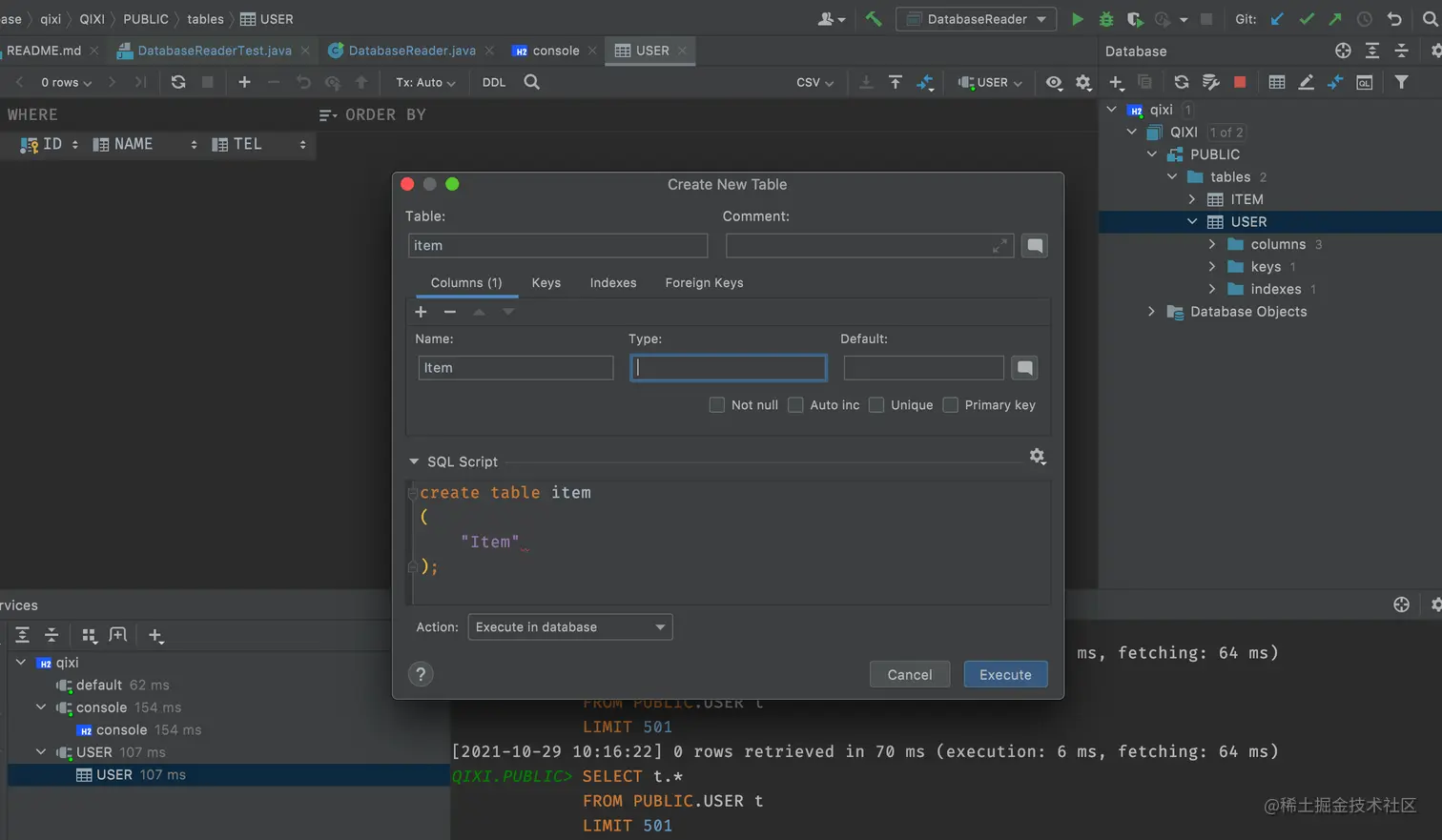Click the column Type field
Viewport: 1442px width, 840px height.
pyautogui.click(x=729, y=368)
